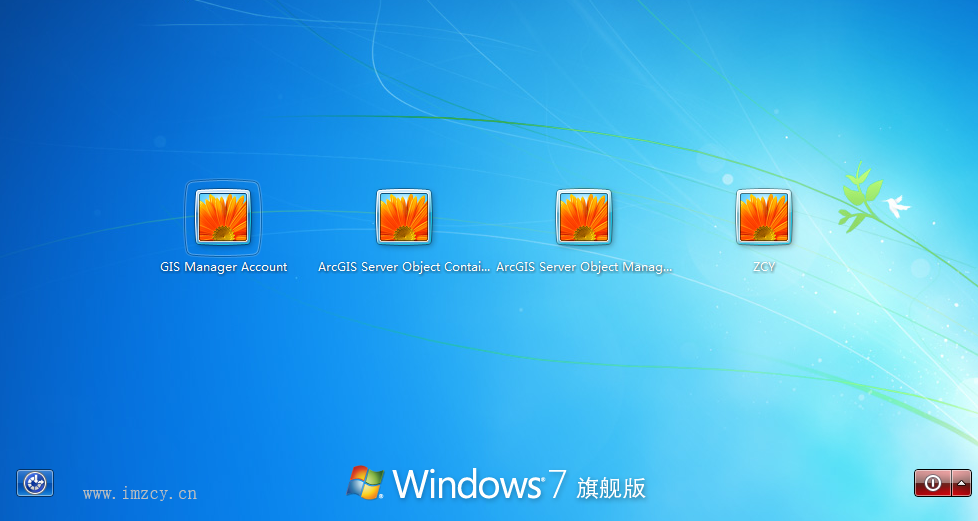The height and width of the screenshot is (521, 978).
Task: Click the white bird decoration
Action: point(897,206)
